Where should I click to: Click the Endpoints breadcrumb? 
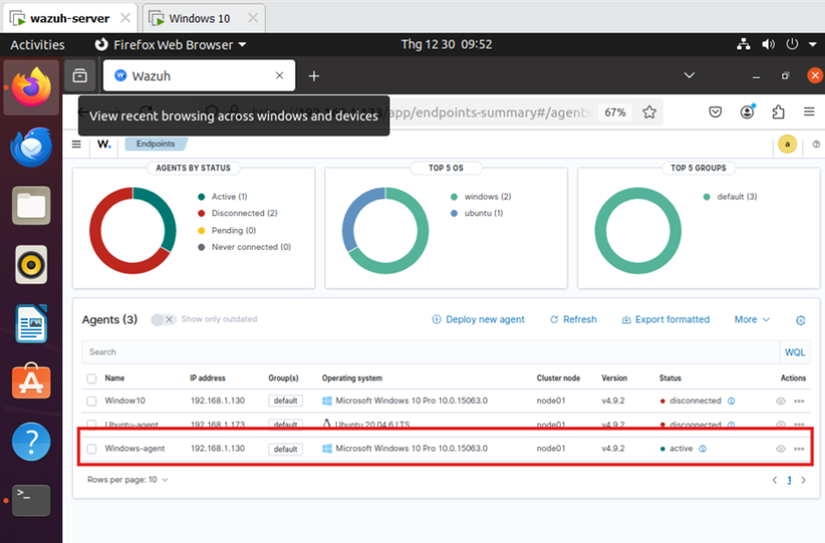tap(156, 144)
